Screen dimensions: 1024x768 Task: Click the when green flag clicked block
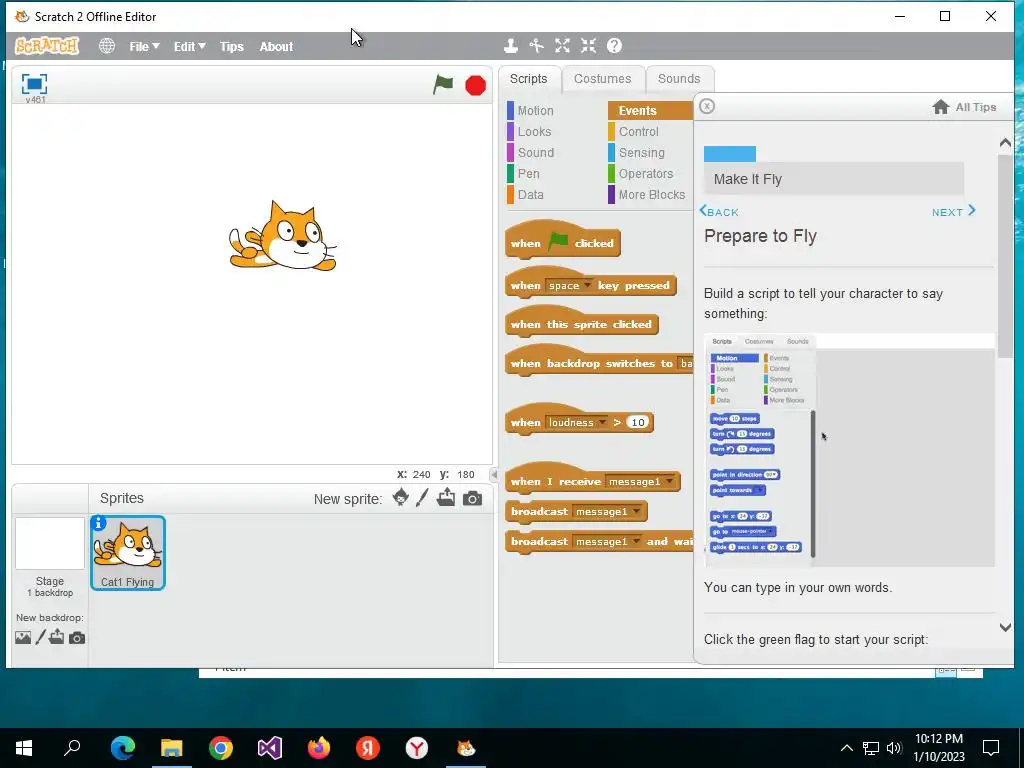(x=562, y=242)
